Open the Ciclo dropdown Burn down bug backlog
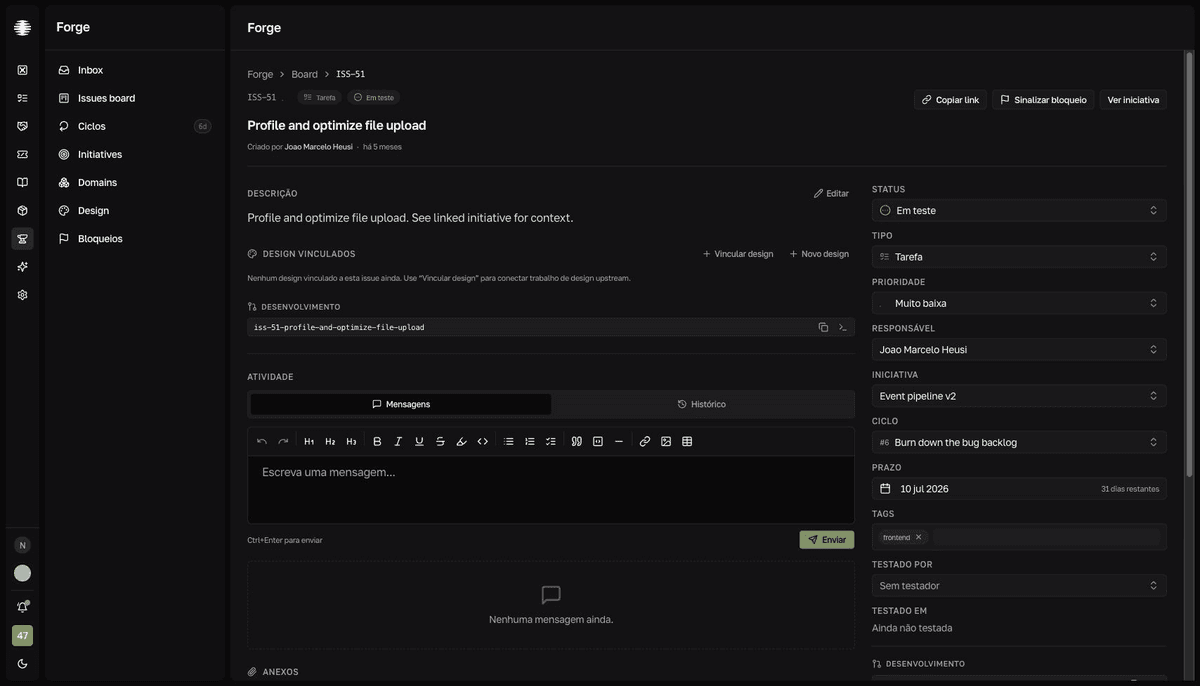 [x=1019, y=442]
